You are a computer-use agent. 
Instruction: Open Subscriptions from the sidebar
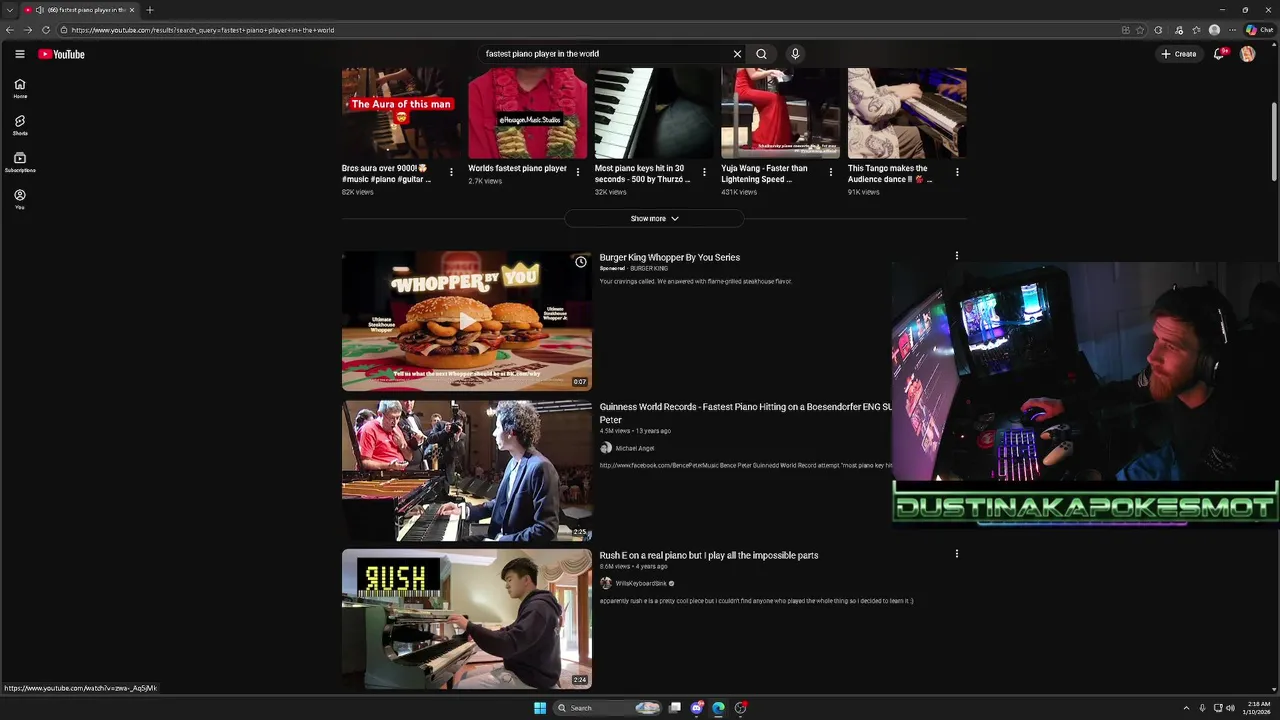[x=20, y=163]
